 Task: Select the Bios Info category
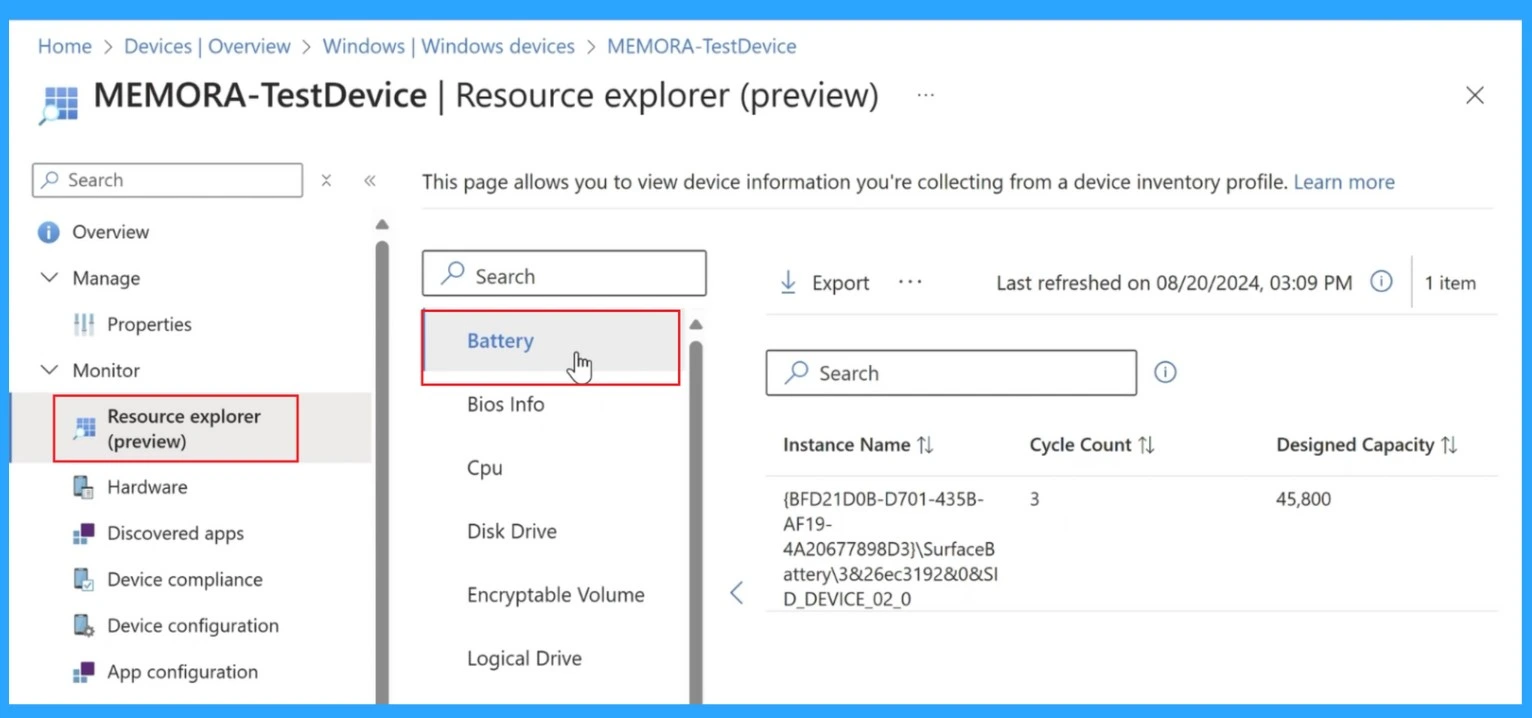coord(506,404)
